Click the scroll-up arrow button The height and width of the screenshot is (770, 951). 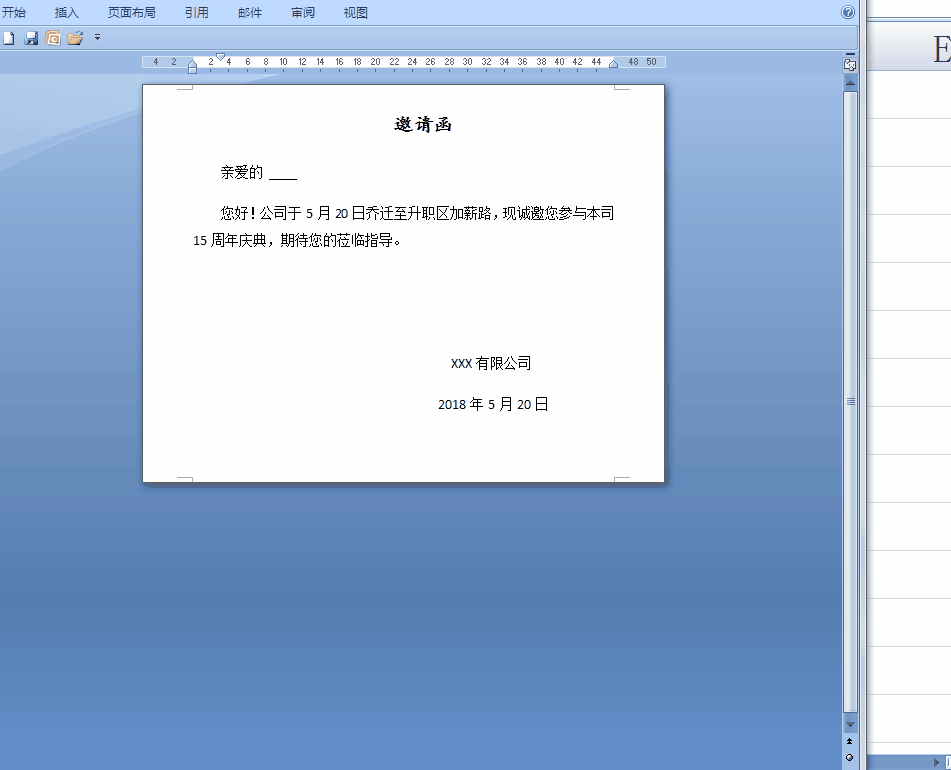pyautogui.click(x=849, y=80)
